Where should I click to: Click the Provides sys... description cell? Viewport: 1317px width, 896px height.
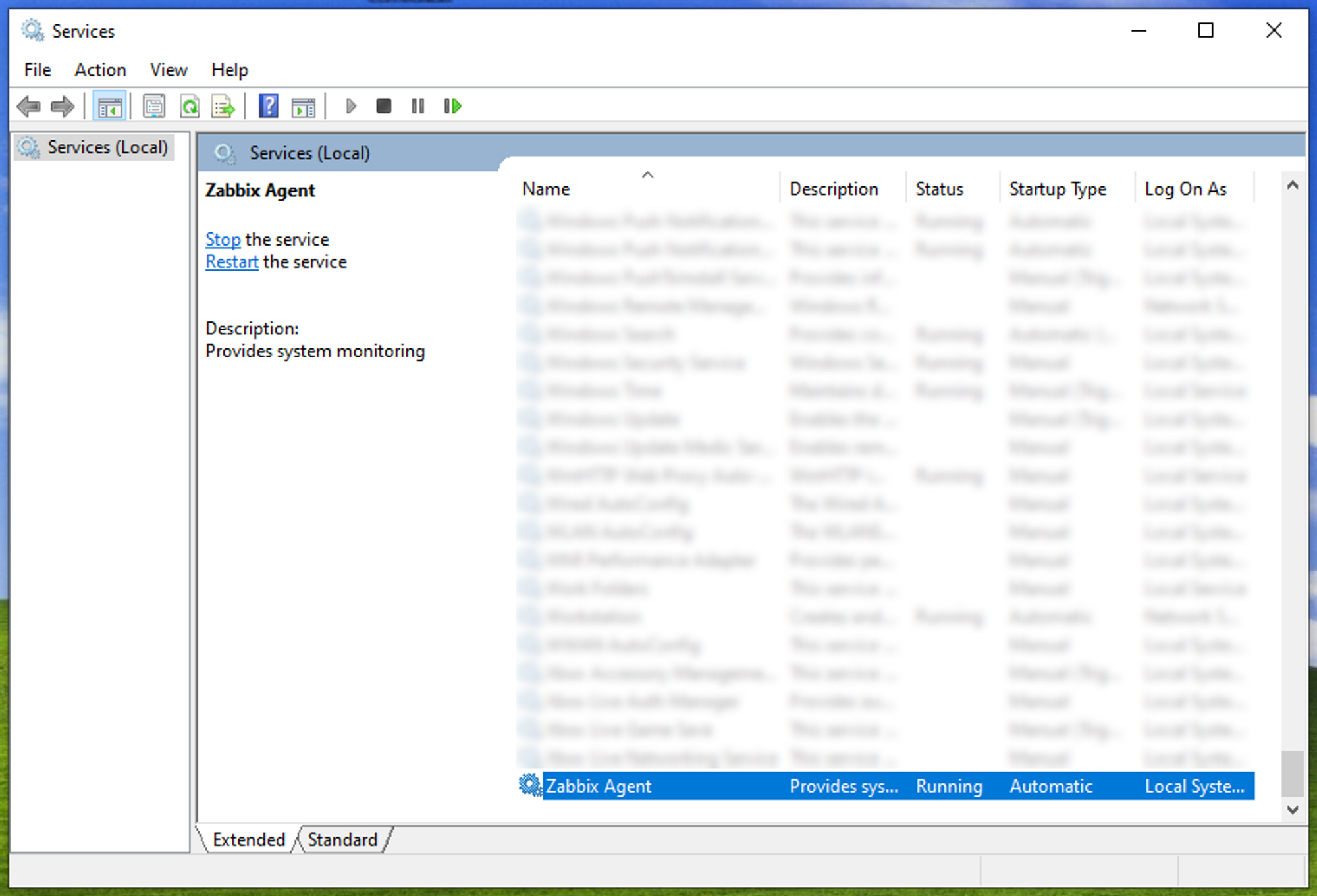pos(844,786)
